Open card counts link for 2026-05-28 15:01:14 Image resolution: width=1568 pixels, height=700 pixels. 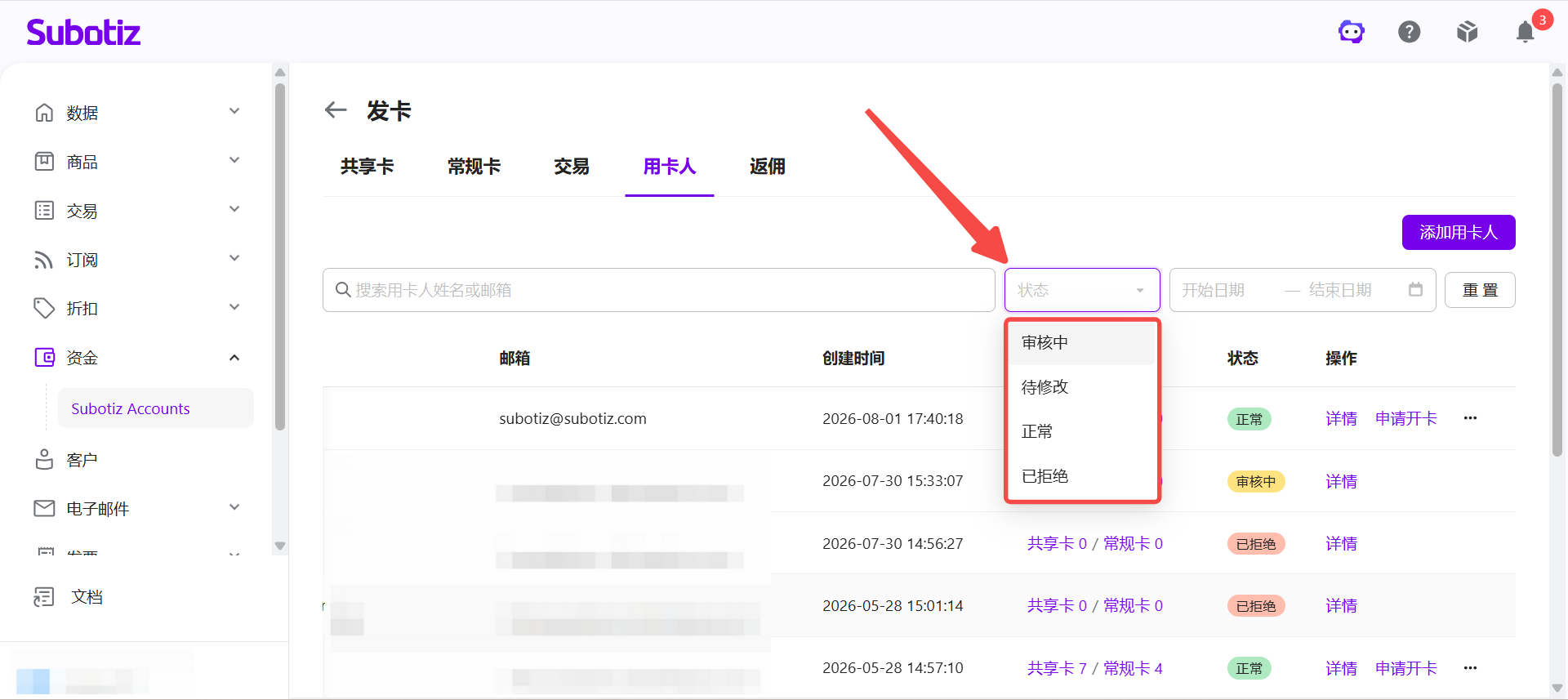click(x=1095, y=606)
